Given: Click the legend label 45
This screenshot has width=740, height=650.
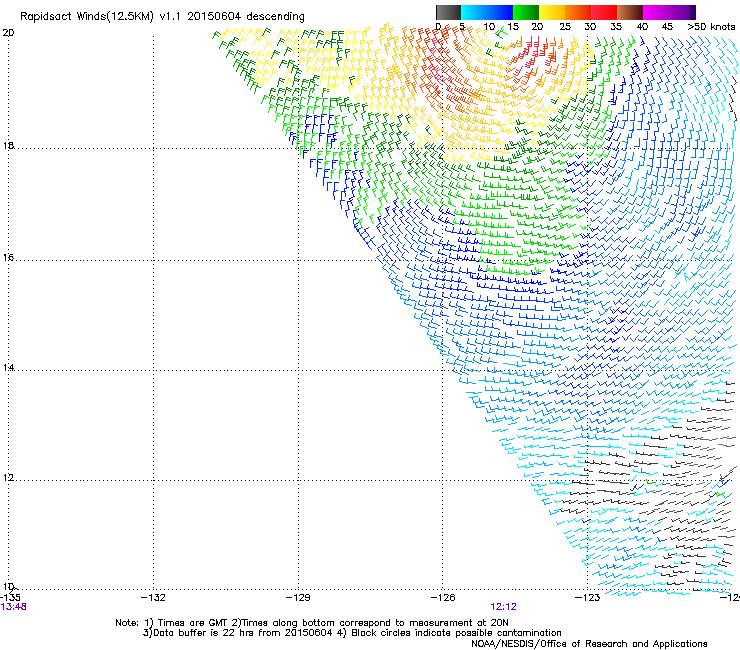Looking at the screenshot, I should (666, 27).
